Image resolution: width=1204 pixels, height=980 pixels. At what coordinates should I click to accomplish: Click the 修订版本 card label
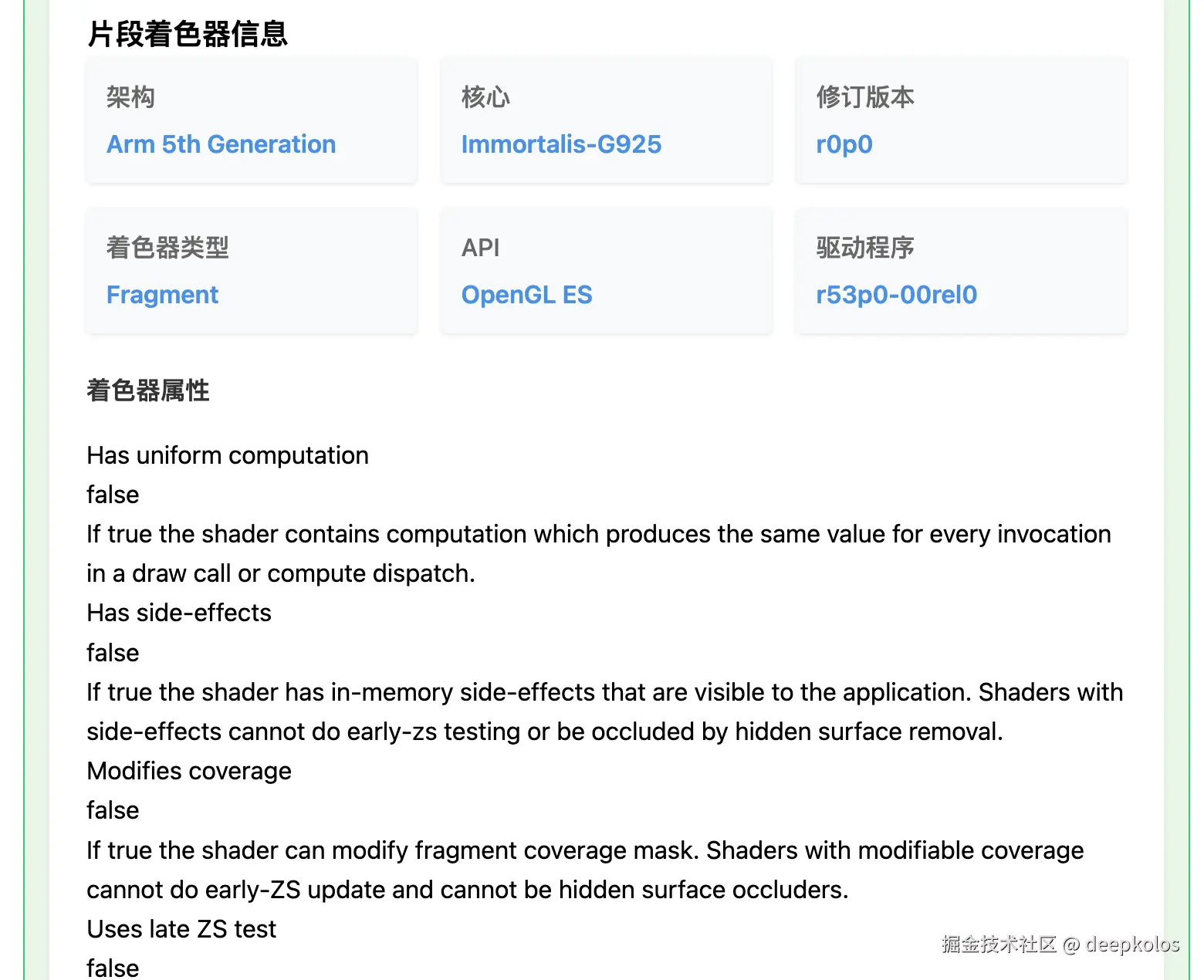[865, 97]
